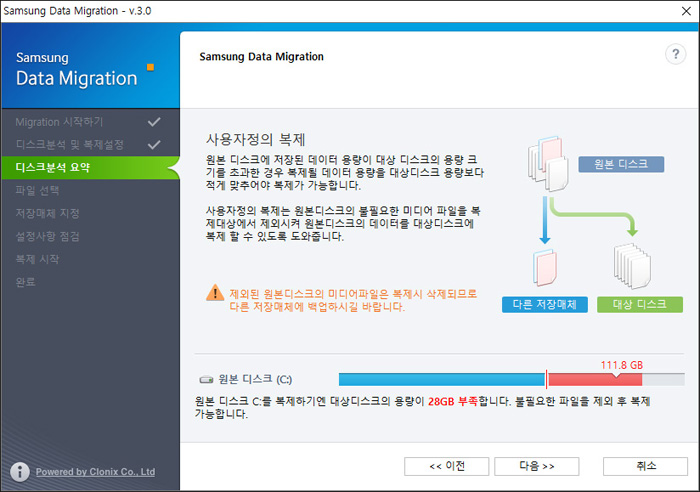The width and height of the screenshot is (700, 492).
Task: Click the source disk stacked files icon
Action: 548,164
